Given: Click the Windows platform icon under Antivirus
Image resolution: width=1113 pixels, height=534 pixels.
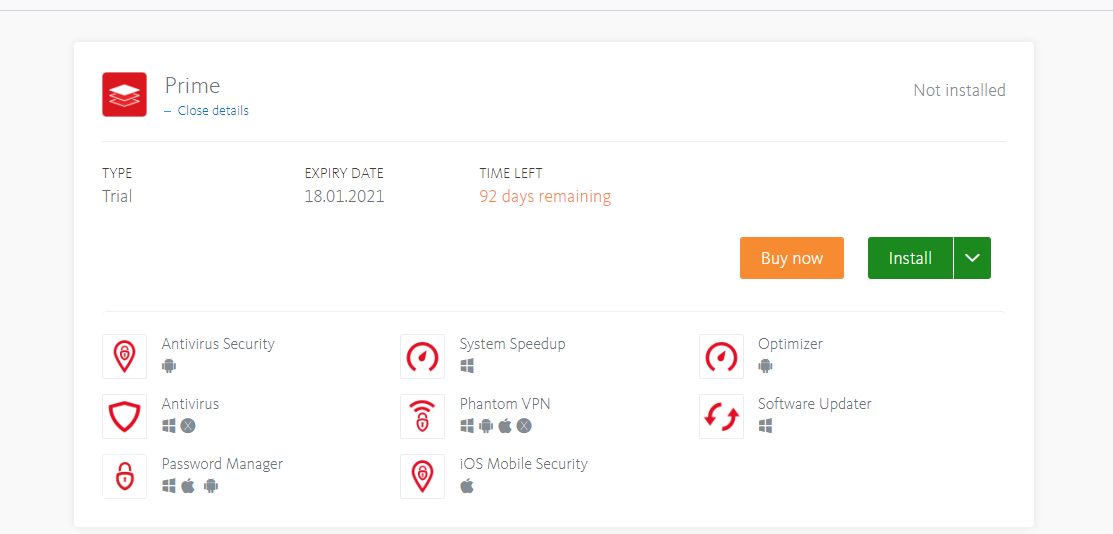Looking at the screenshot, I should click(169, 426).
